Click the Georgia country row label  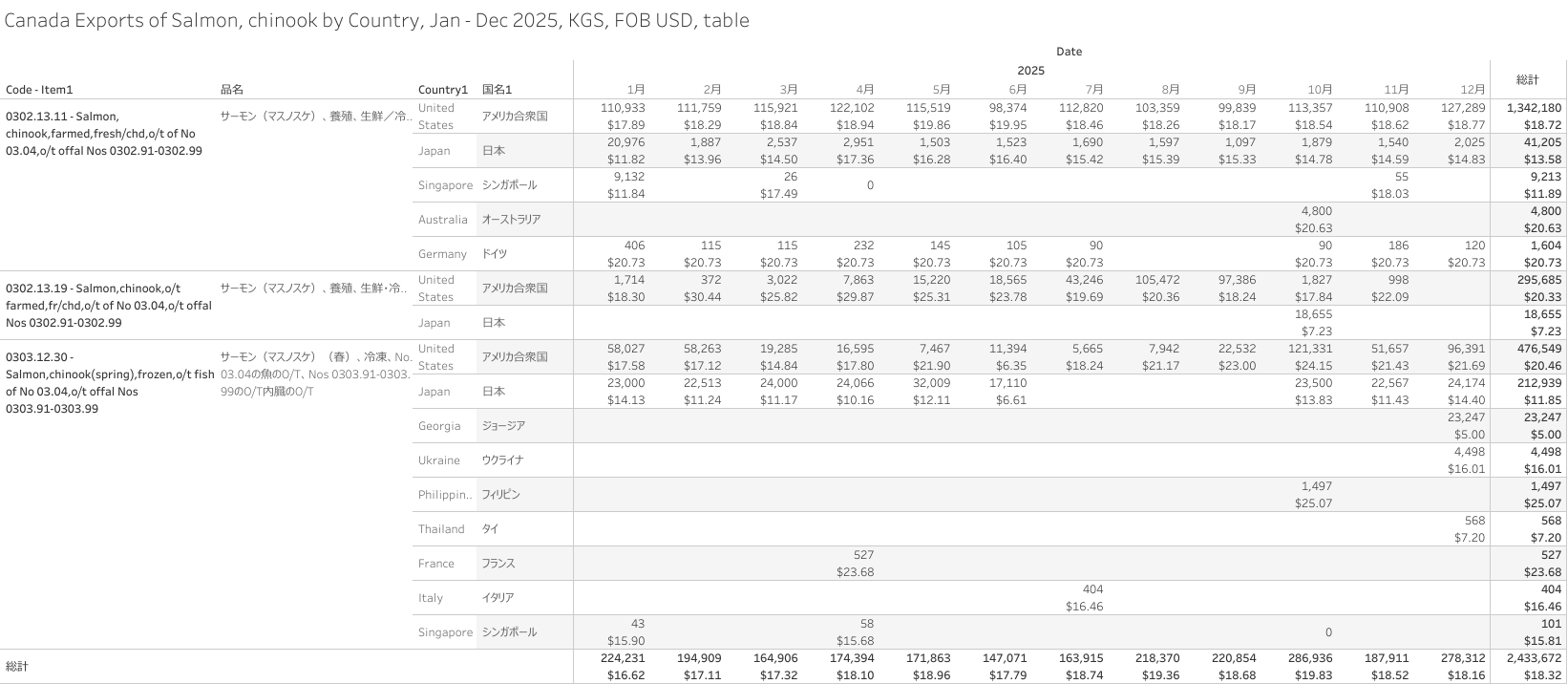[x=438, y=426]
